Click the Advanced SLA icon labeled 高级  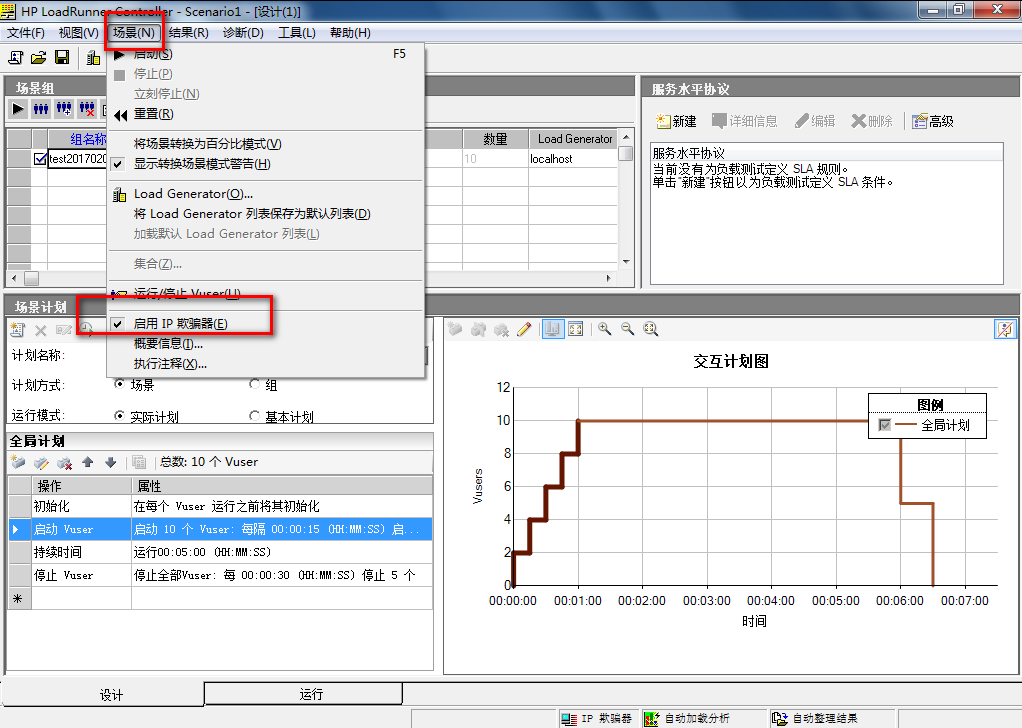[933, 121]
